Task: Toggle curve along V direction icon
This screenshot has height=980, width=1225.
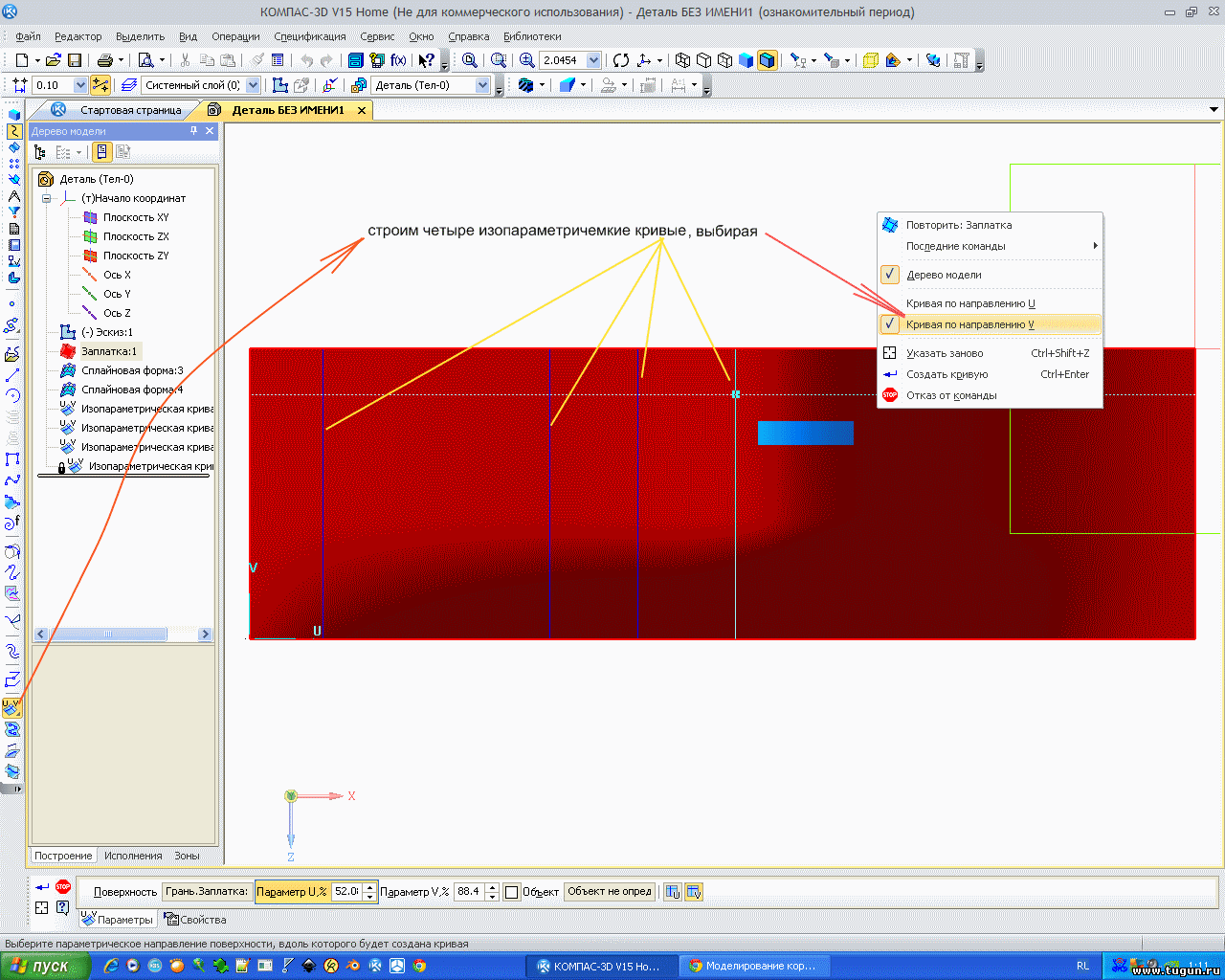Action: pos(694,892)
